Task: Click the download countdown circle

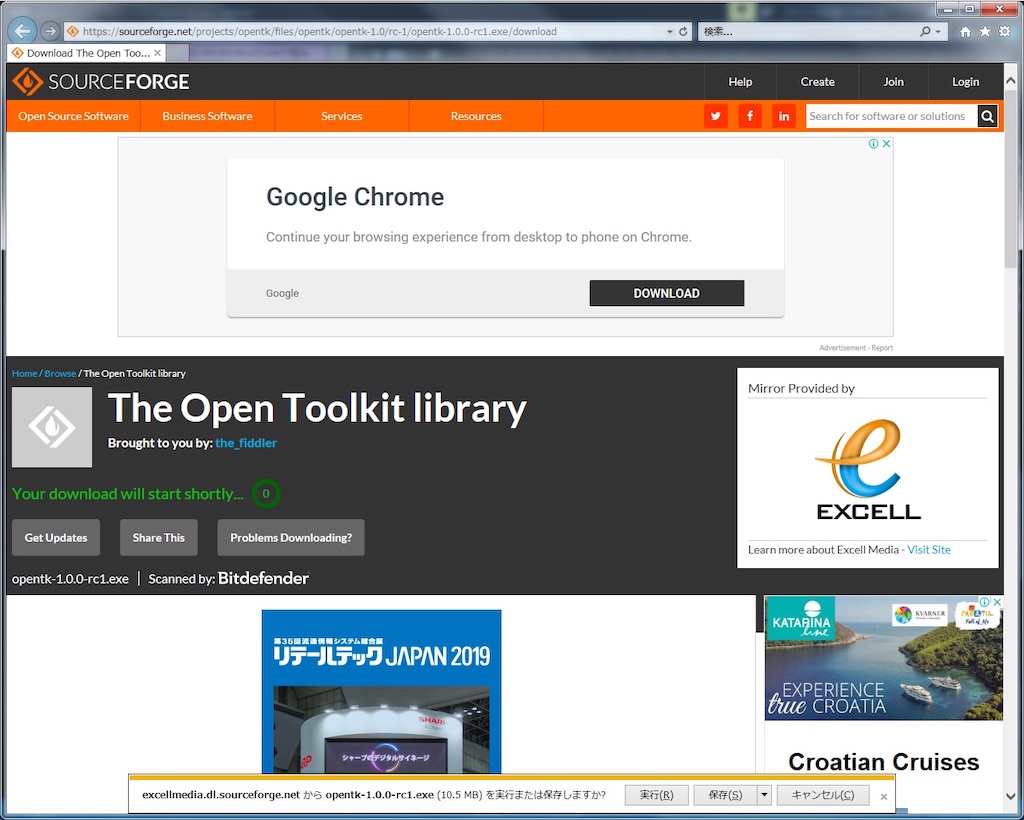Action: 266,494
